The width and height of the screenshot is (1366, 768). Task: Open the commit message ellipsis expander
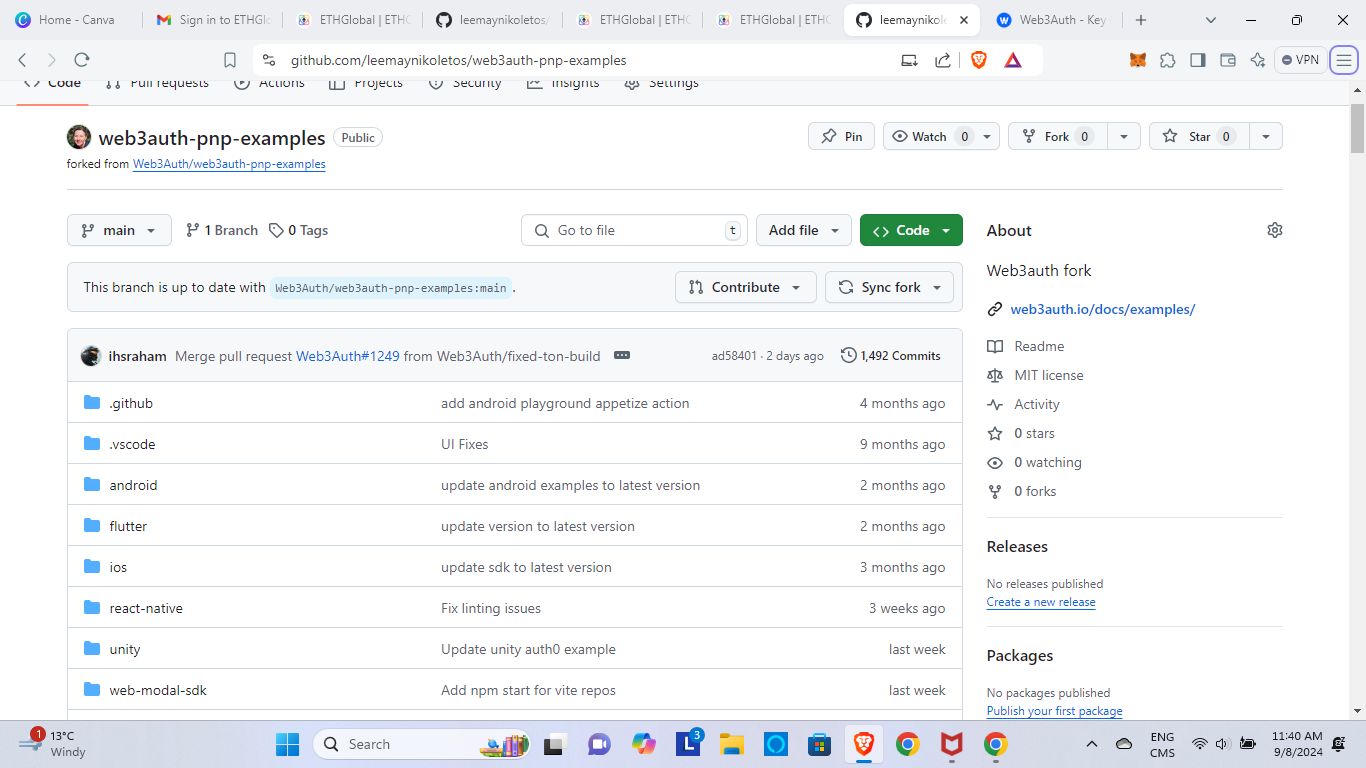pyautogui.click(x=622, y=355)
